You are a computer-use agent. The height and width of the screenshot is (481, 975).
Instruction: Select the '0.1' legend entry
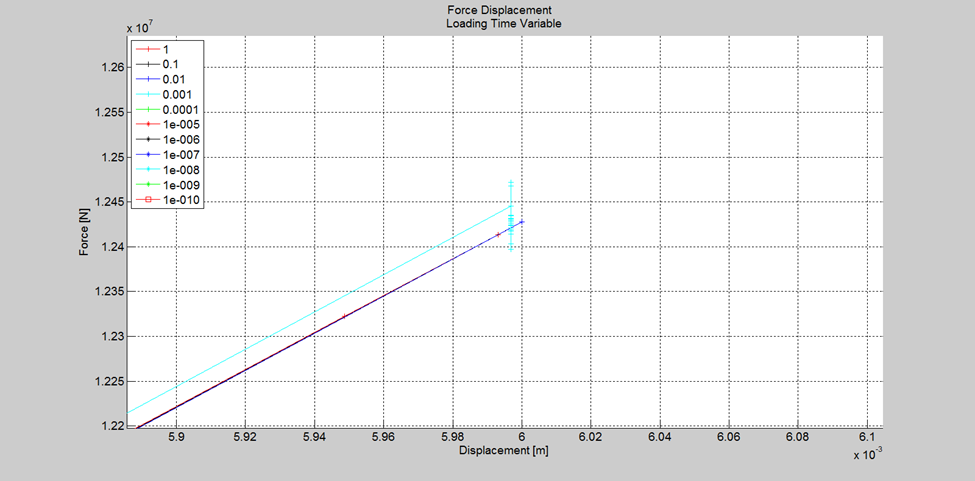click(x=171, y=64)
